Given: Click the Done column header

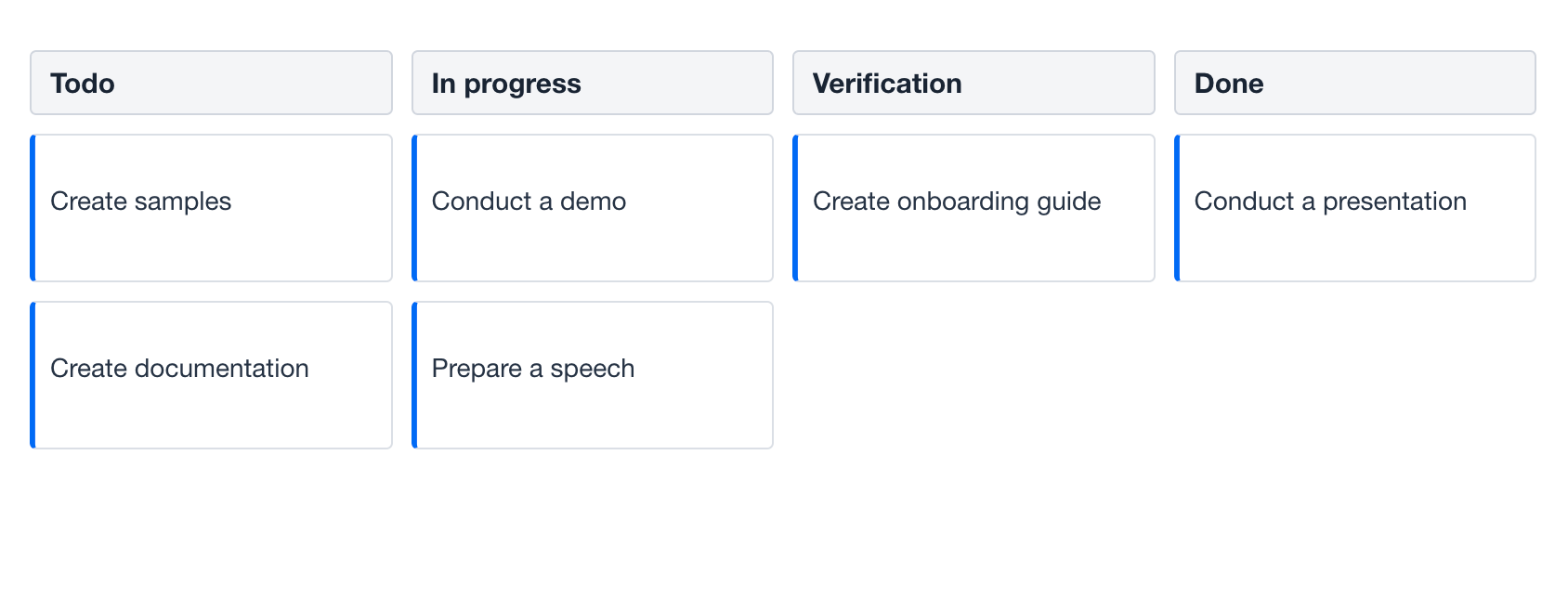Looking at the screenshot, I should (x=1354, y=83).
